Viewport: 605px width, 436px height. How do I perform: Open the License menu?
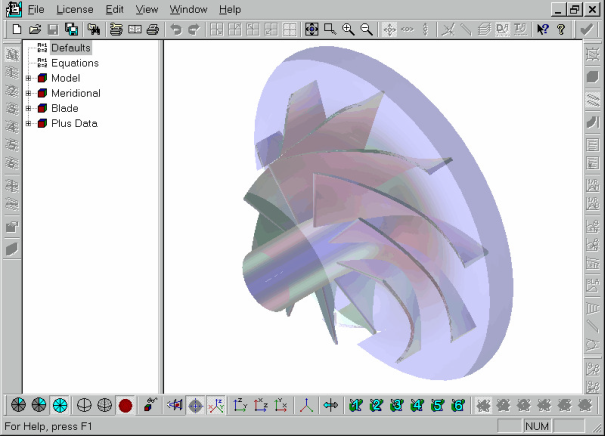pyautogui.click(x=74, y=9)
